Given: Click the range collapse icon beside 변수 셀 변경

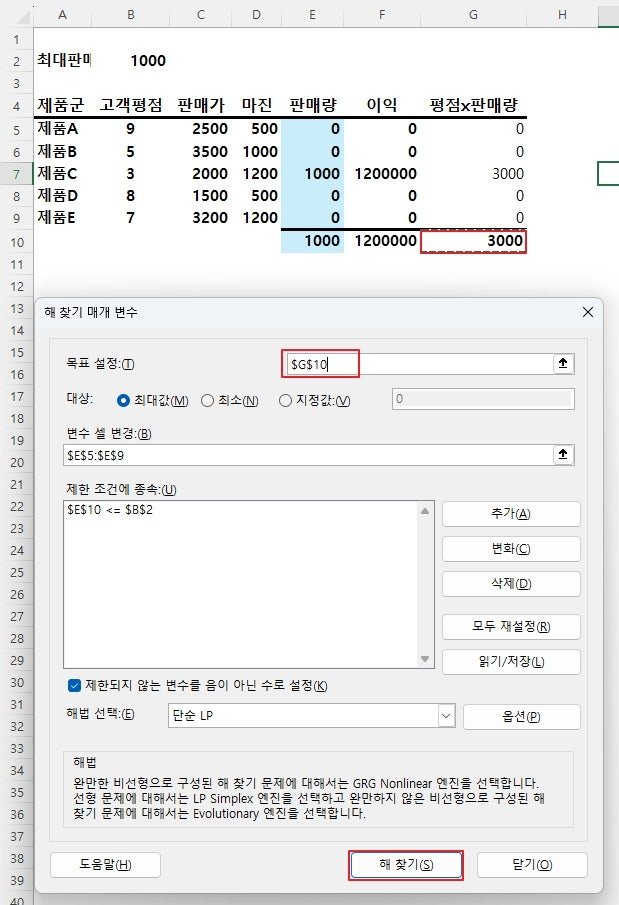Looking at the screenshot, I should click(563, 455).
